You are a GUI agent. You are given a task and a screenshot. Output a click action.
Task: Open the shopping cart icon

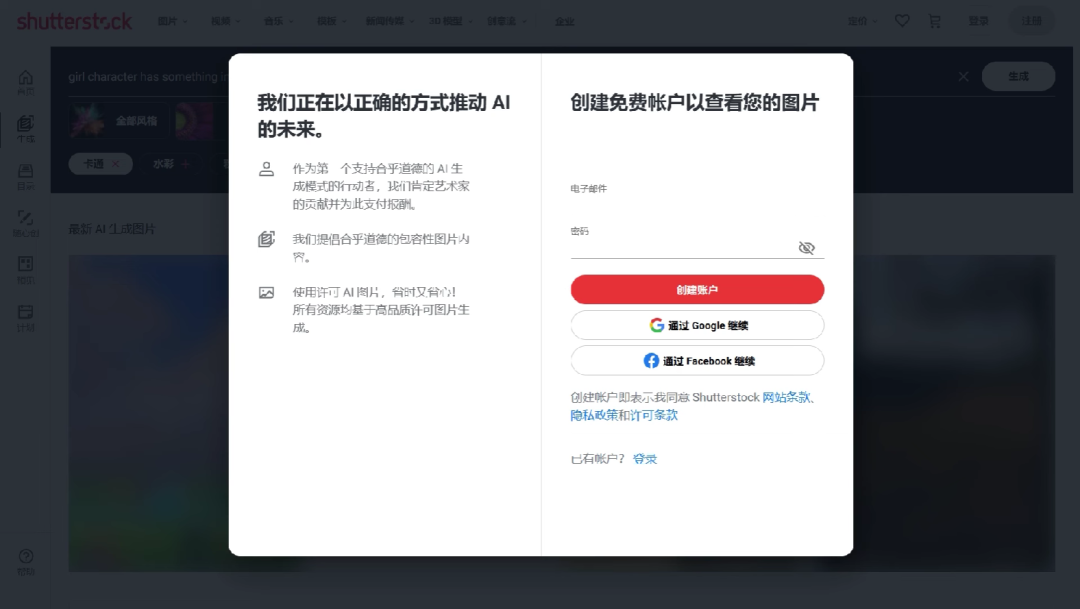(x=935, y=20)
